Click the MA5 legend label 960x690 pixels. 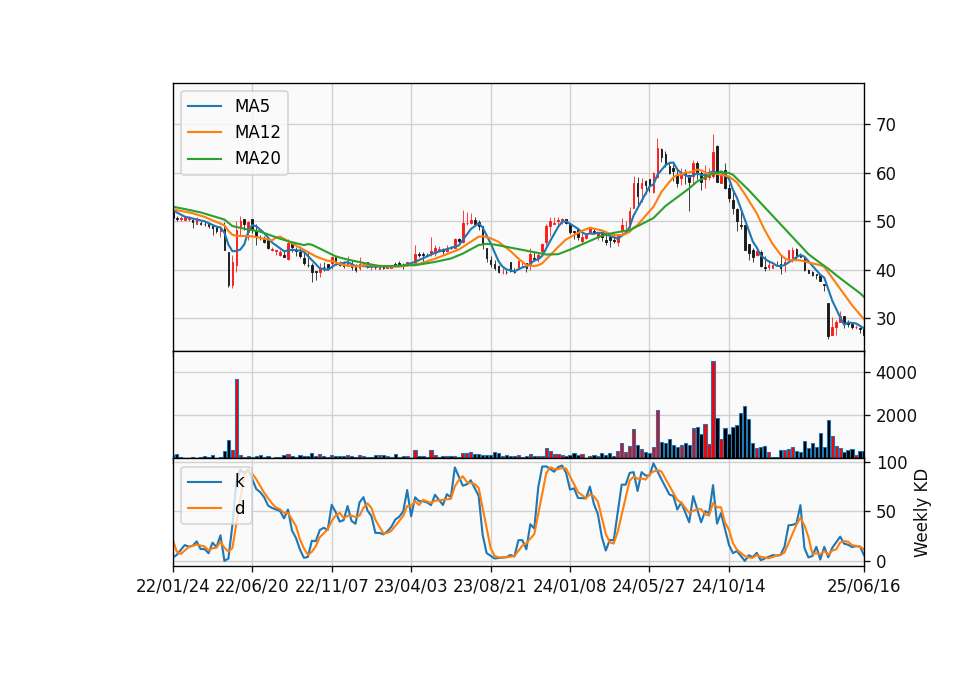coord(252,106)
